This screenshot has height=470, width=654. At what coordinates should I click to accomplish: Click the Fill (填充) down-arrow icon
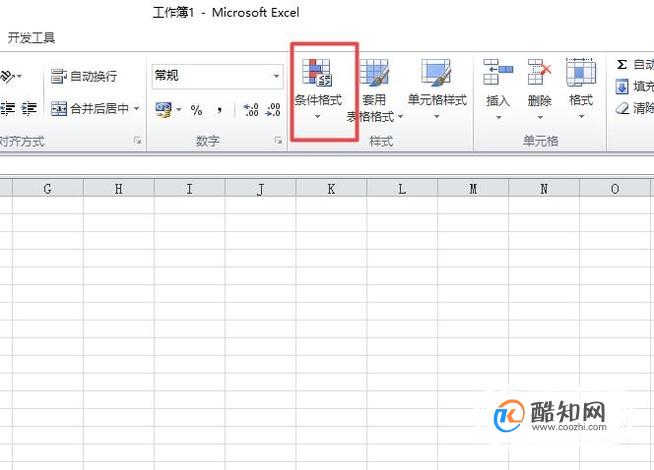point(622,87)
